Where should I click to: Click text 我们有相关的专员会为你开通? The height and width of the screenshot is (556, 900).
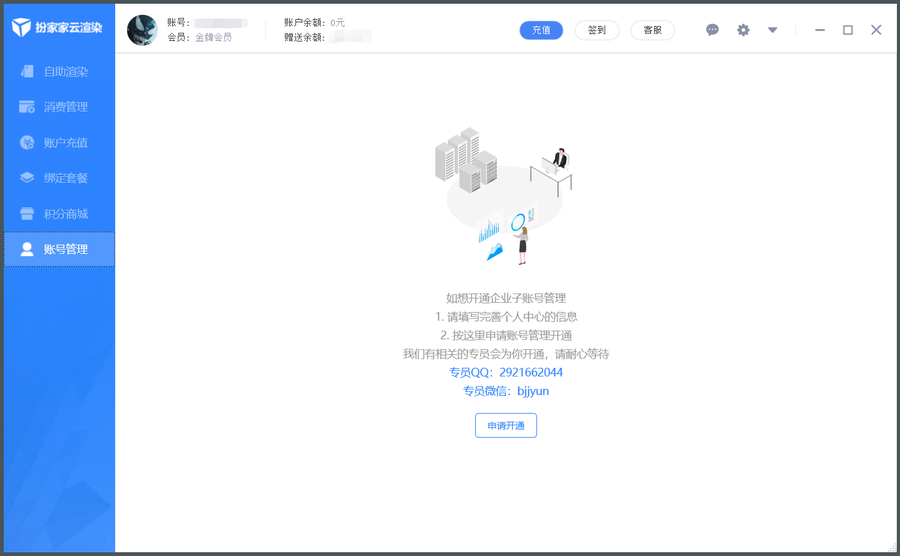pos(474,353)
